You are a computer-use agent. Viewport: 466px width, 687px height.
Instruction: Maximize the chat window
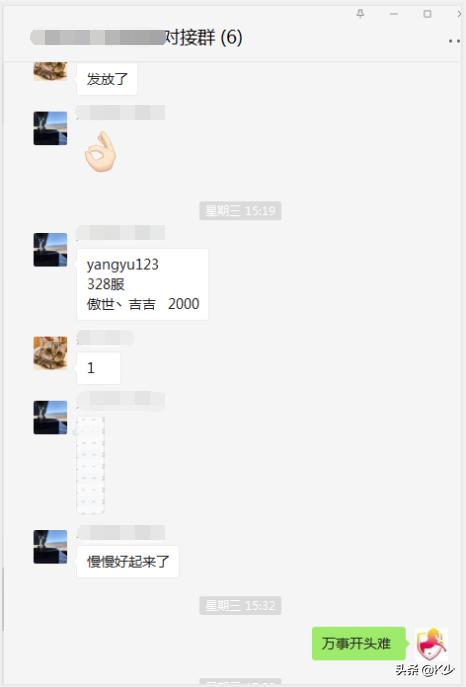click(427, 14)
